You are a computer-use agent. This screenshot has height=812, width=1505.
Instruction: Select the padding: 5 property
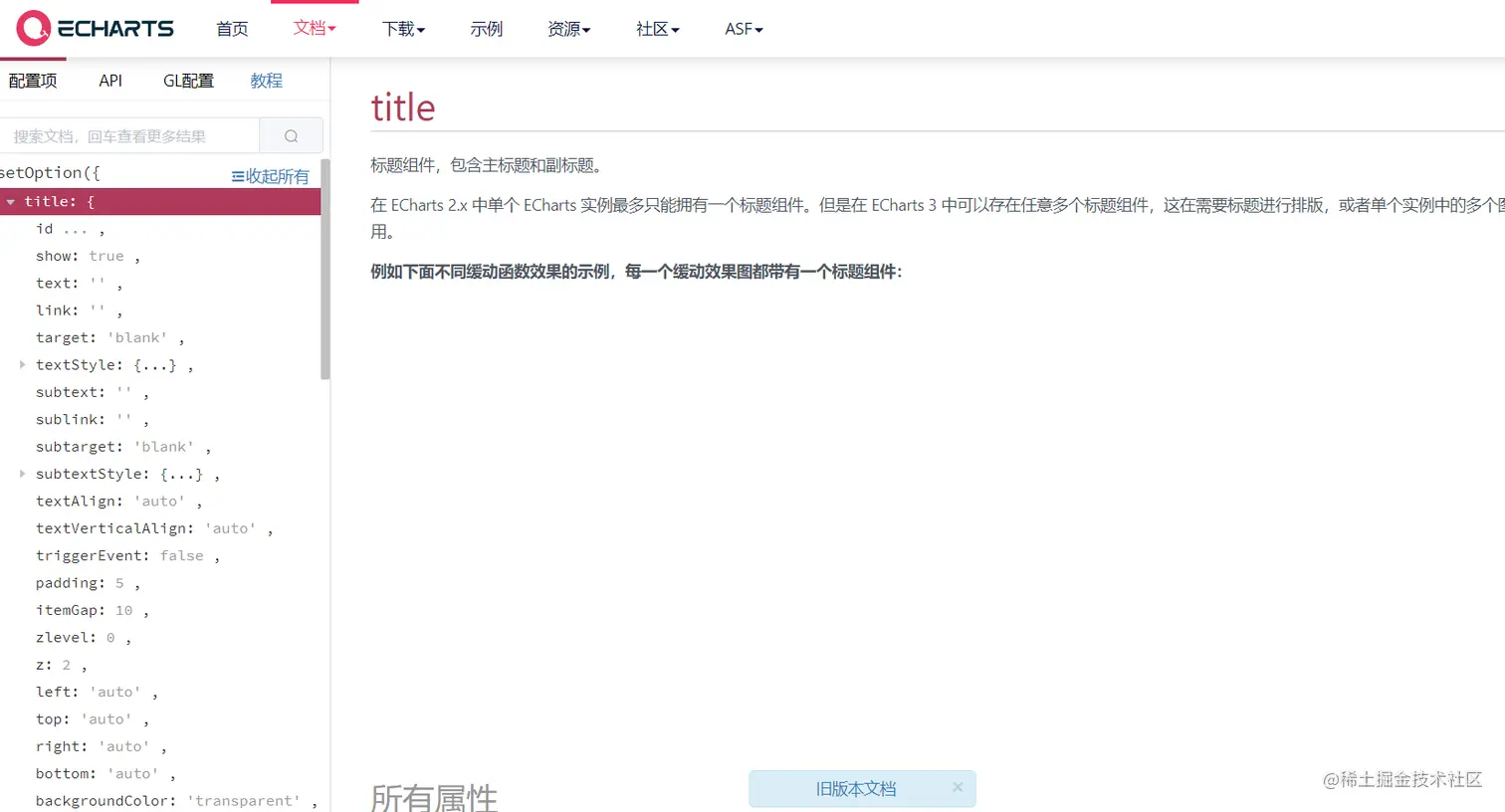click(x=88, y=583)
